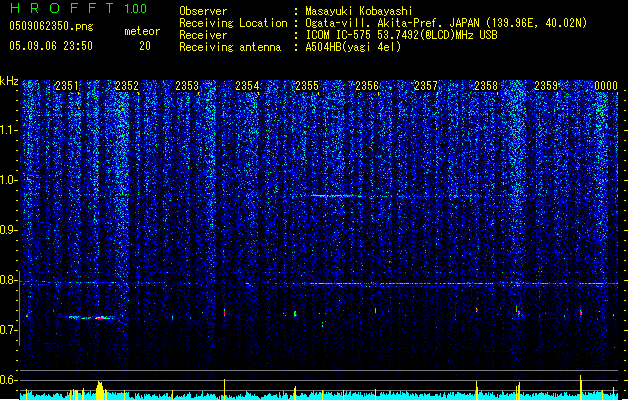The height and width of the screenshot is (400, 629).
Task: Click the 1.0 kHz axis label
Action: pyautogui.click(x=9, y=181)
